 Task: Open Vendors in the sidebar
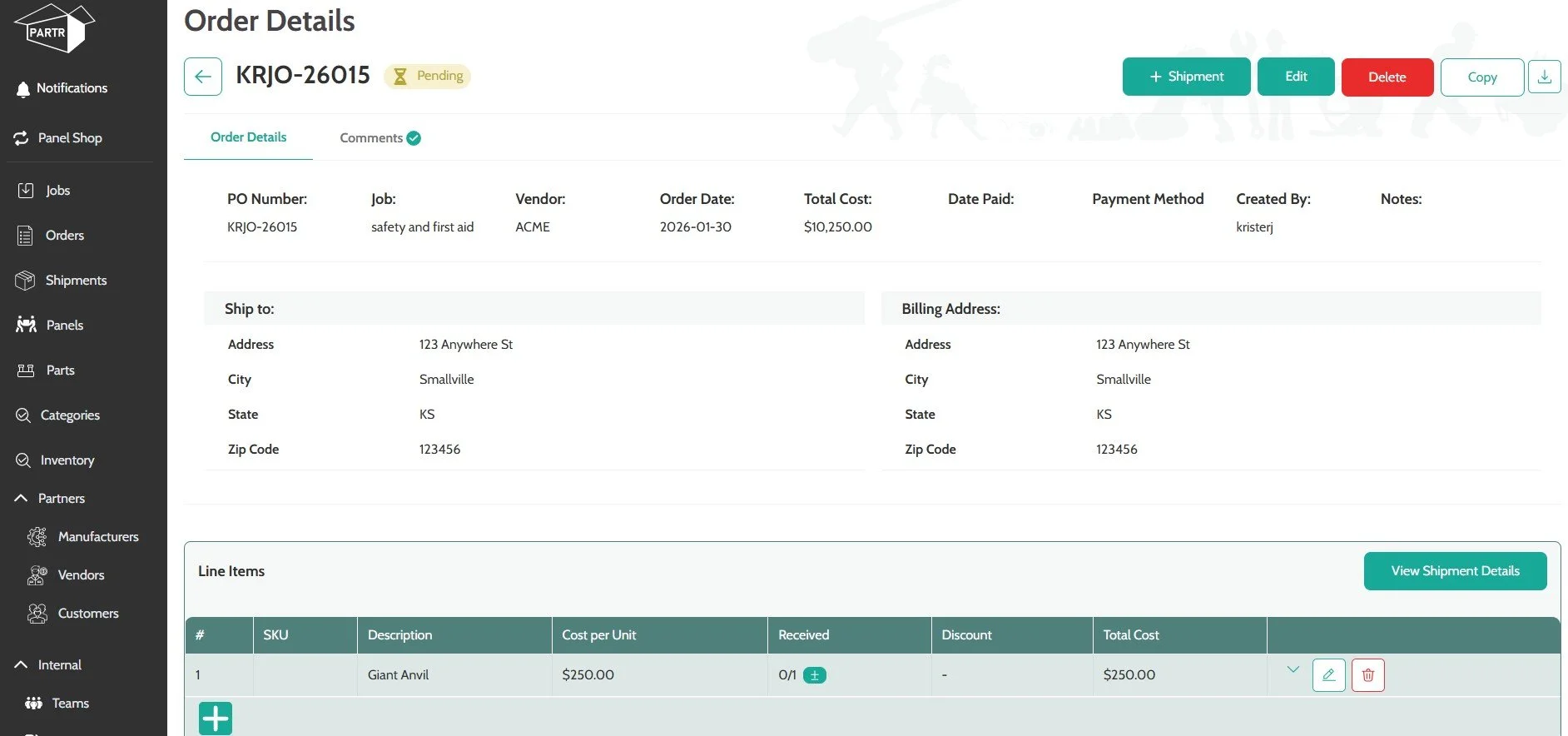[x=83, y=575]
